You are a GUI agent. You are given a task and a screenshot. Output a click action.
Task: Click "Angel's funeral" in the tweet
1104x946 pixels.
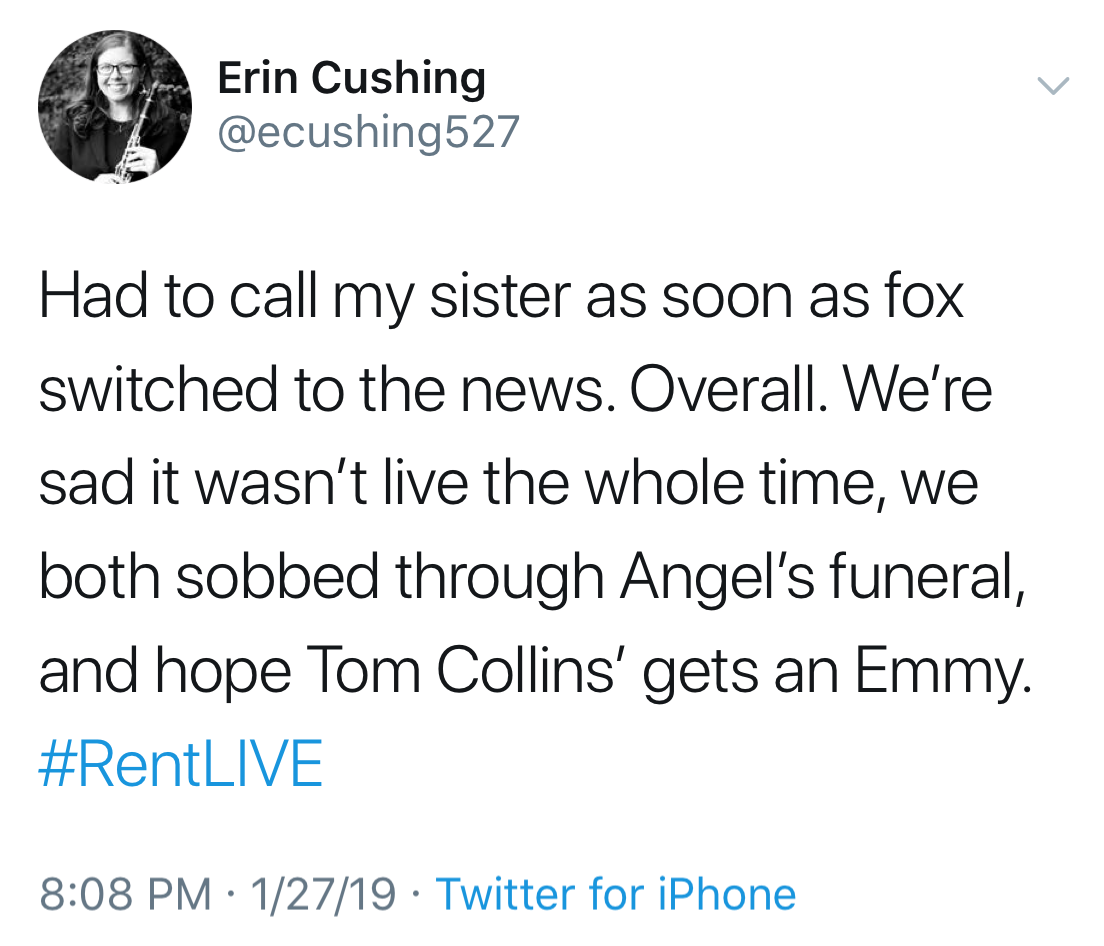(x=822, y=578)
